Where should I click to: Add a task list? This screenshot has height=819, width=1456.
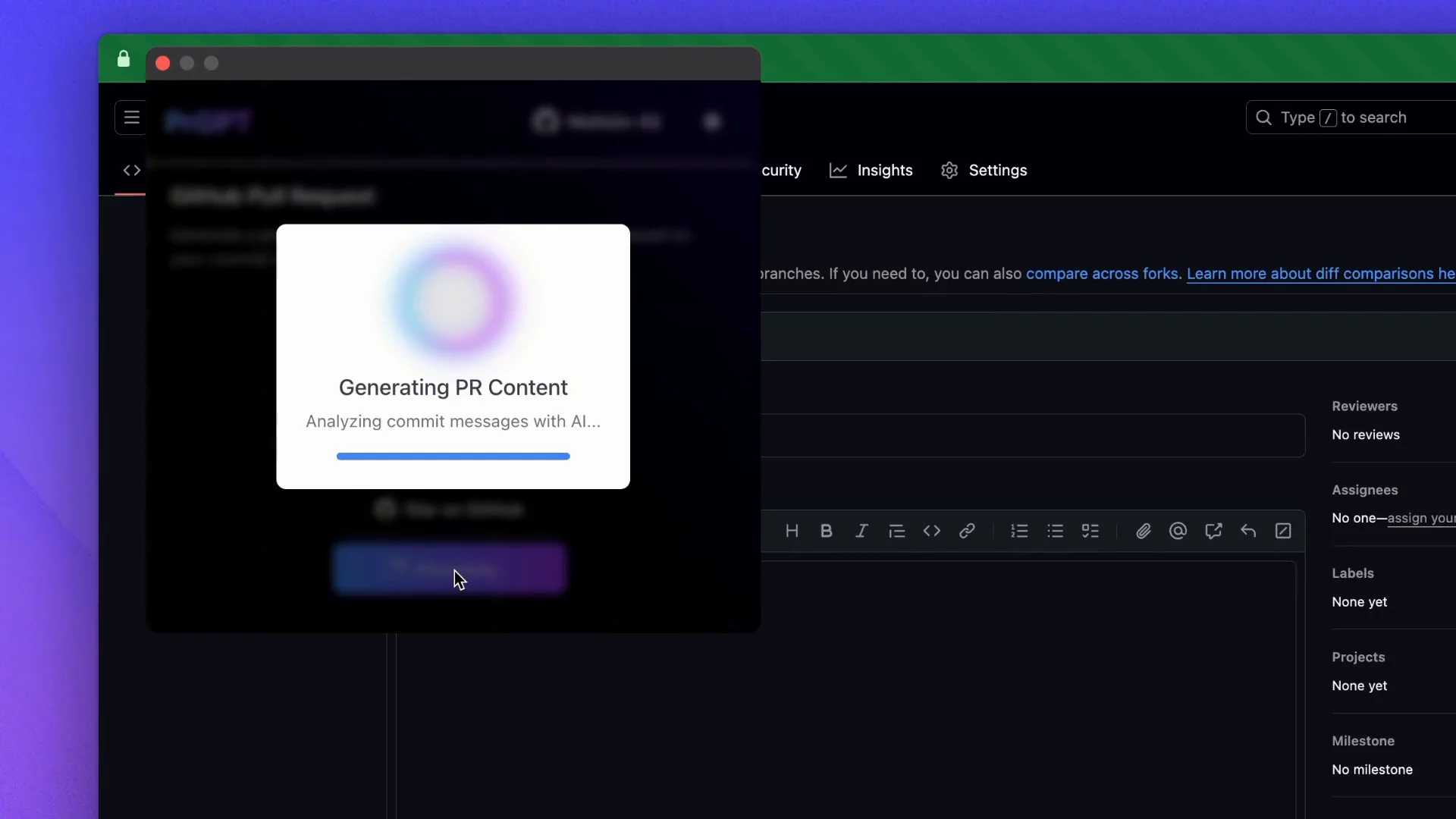click(x=1090, y=531)
